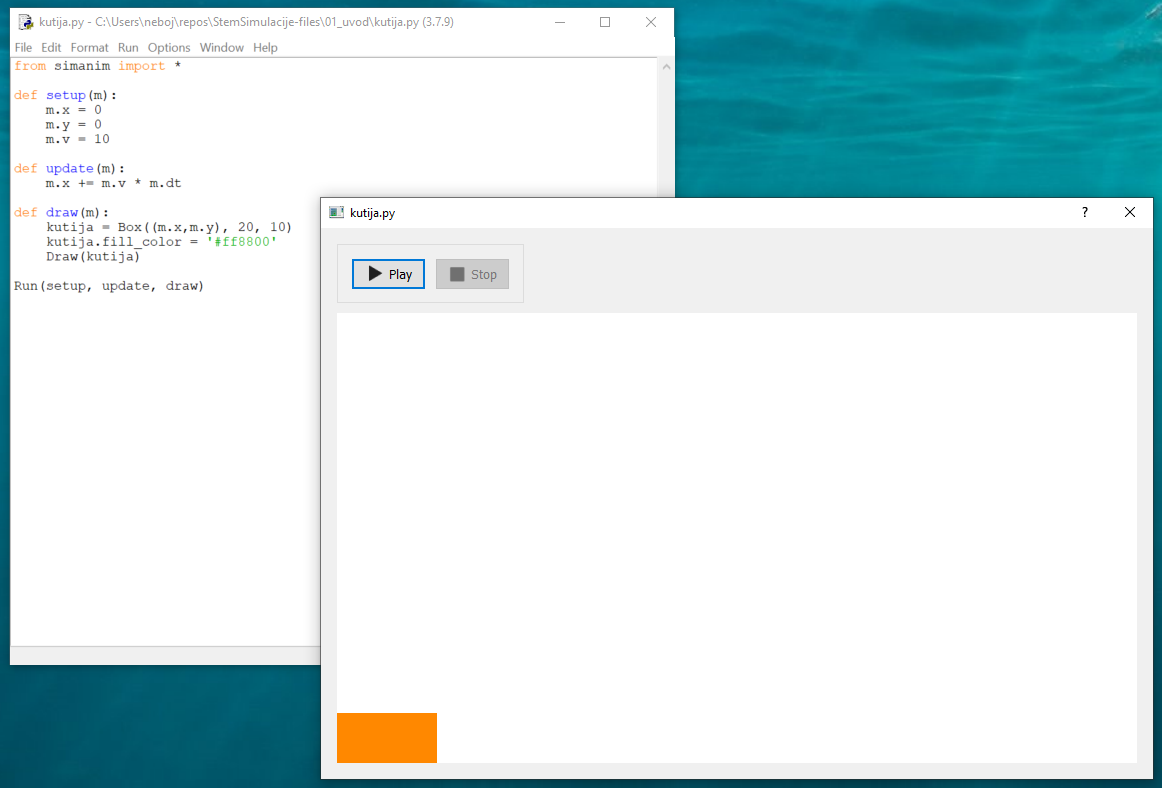
Task: Click the simulation window's title bar icon
Action: click(336, 213)
